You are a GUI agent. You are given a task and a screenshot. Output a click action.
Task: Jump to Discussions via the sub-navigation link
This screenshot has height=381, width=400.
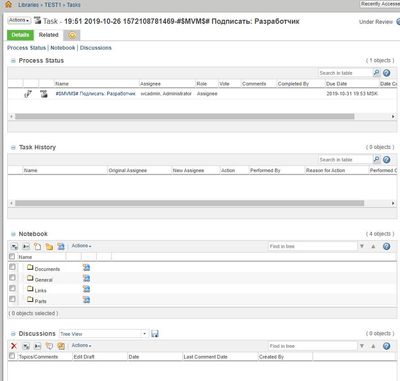[96, 48]
